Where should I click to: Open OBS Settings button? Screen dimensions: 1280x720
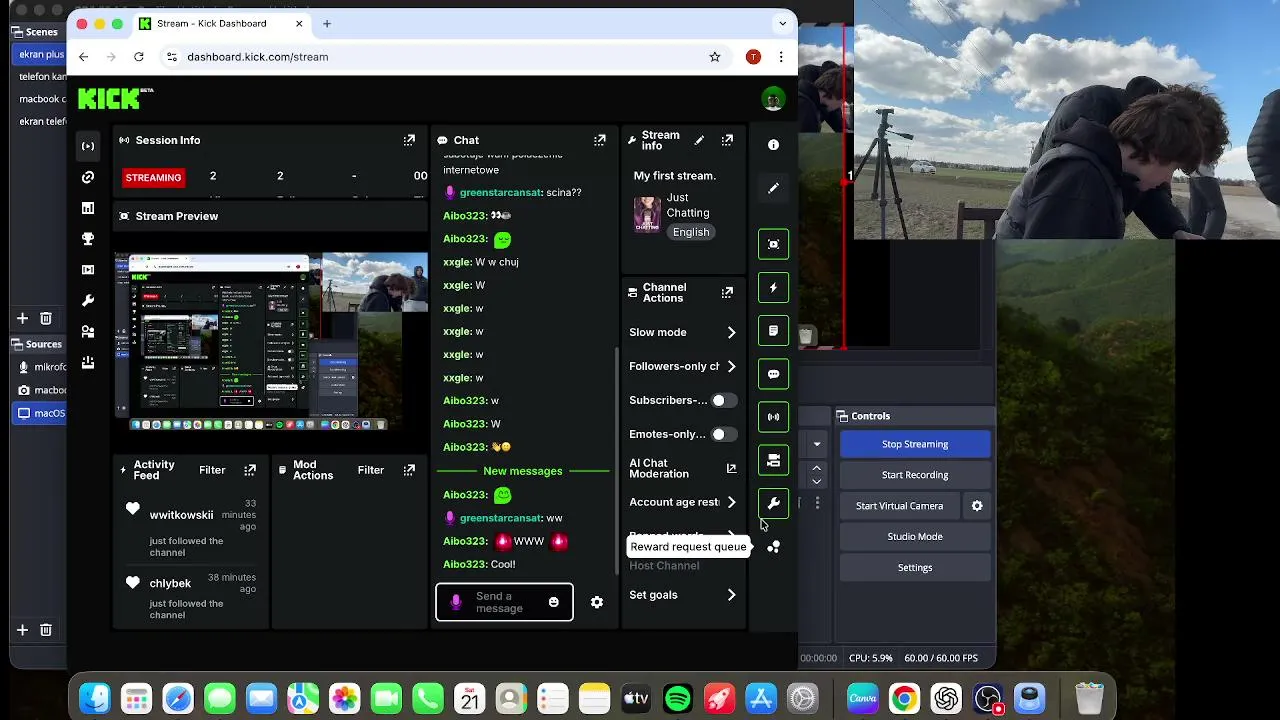coord(915,568)
